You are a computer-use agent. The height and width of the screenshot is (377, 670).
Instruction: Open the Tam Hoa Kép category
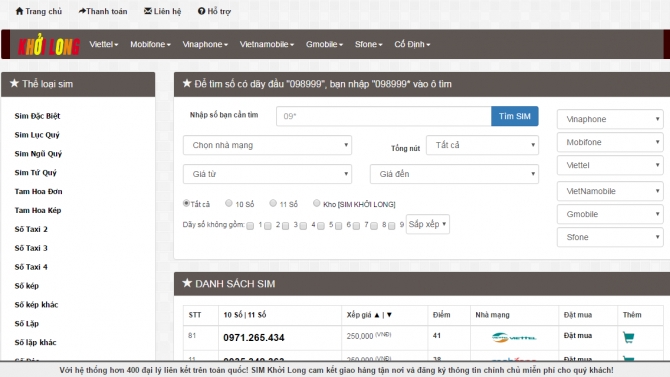pyautogui.click(x=38, y=210)
